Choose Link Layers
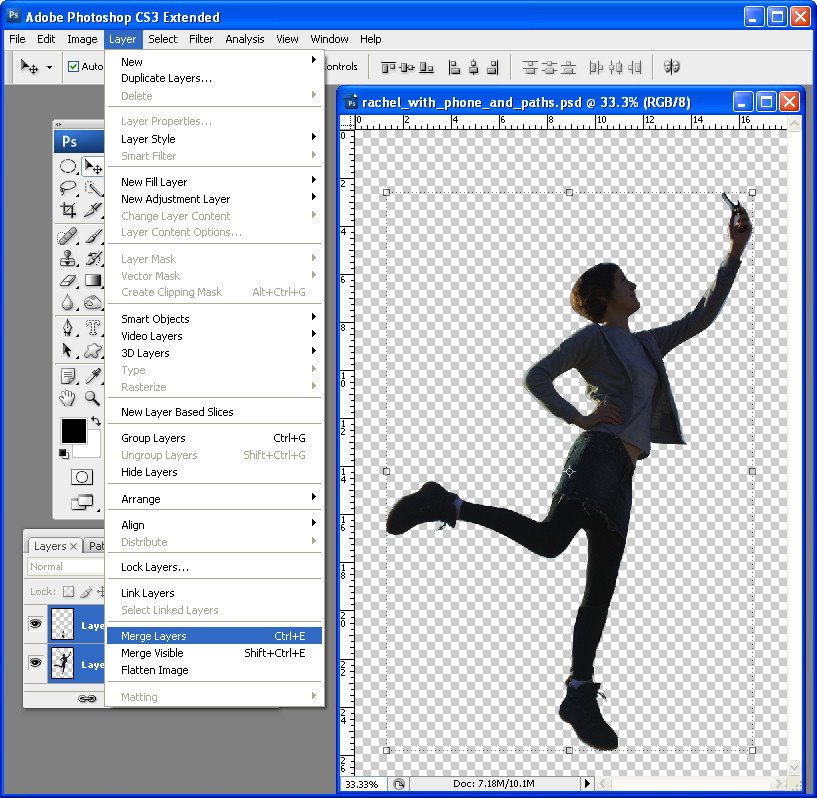The width and height of the screenshot is (817, 798). tap(215, 593)
